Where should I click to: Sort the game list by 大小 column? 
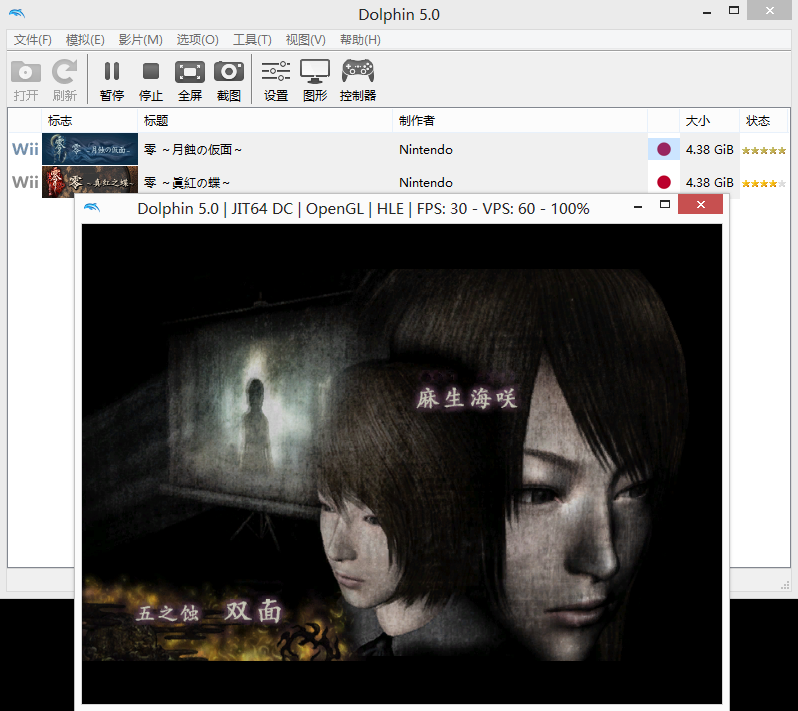point(697,121)
